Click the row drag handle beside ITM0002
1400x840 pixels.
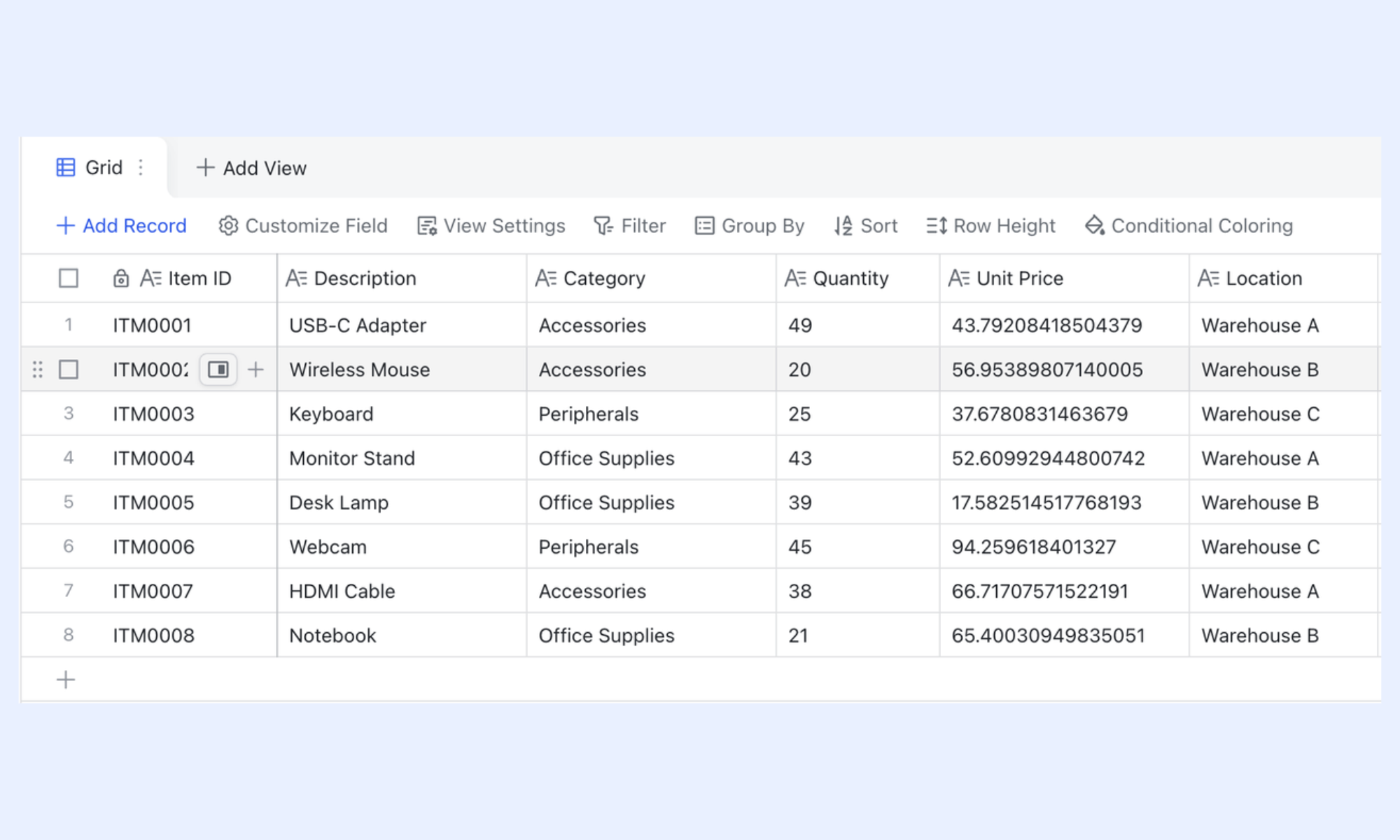[38, 369]
